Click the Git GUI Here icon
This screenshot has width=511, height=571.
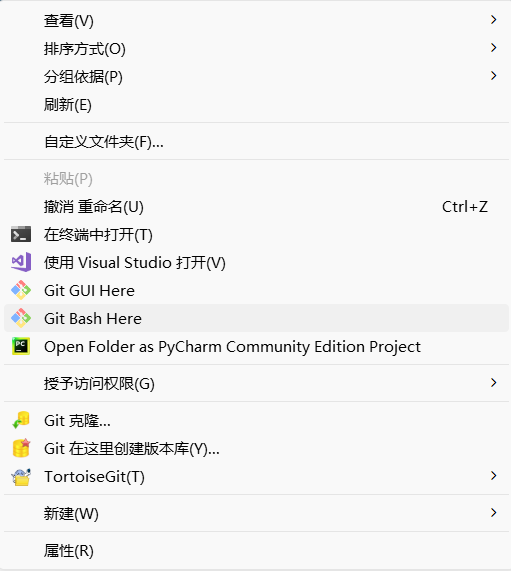21,290
